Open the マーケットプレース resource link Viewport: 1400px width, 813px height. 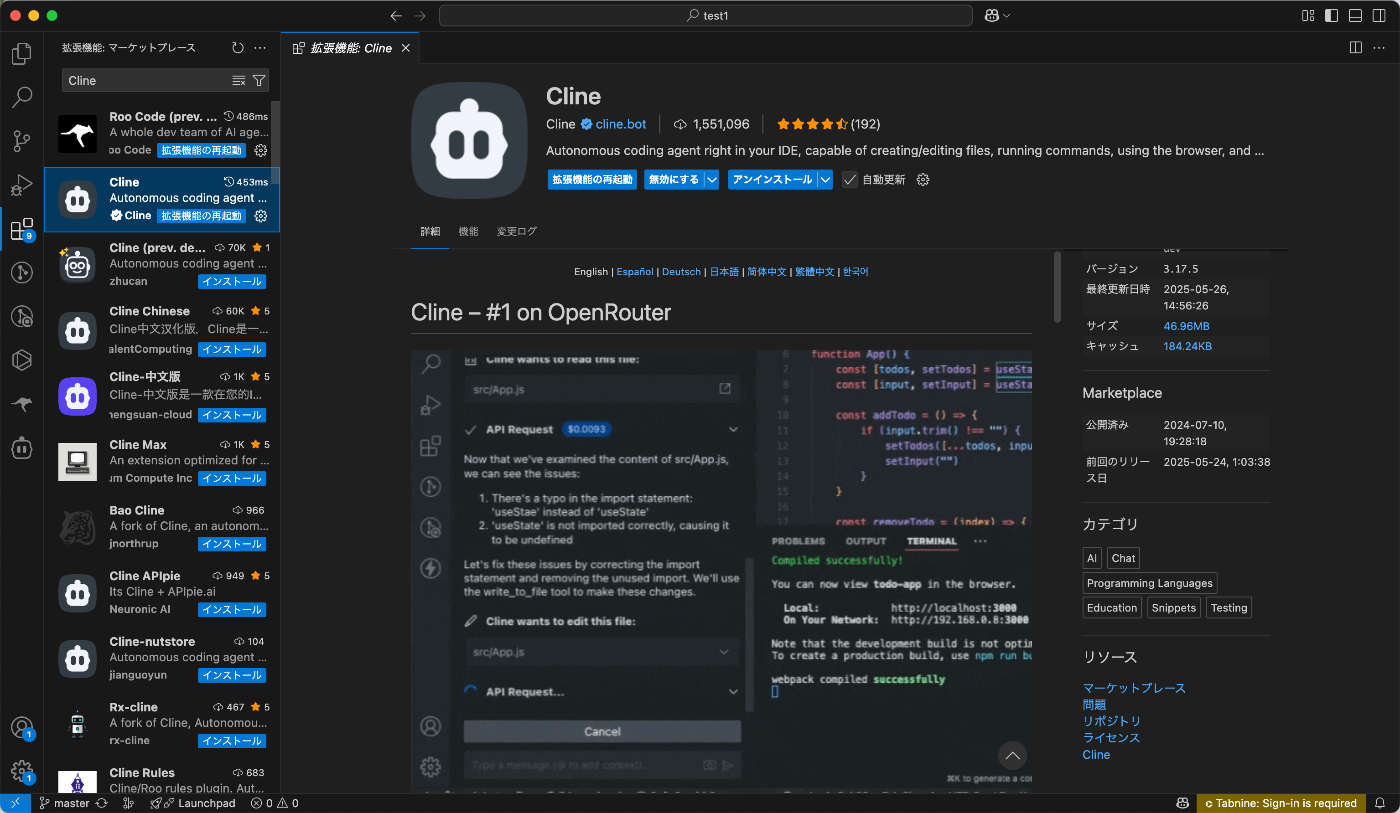(x=1134, y=688)
